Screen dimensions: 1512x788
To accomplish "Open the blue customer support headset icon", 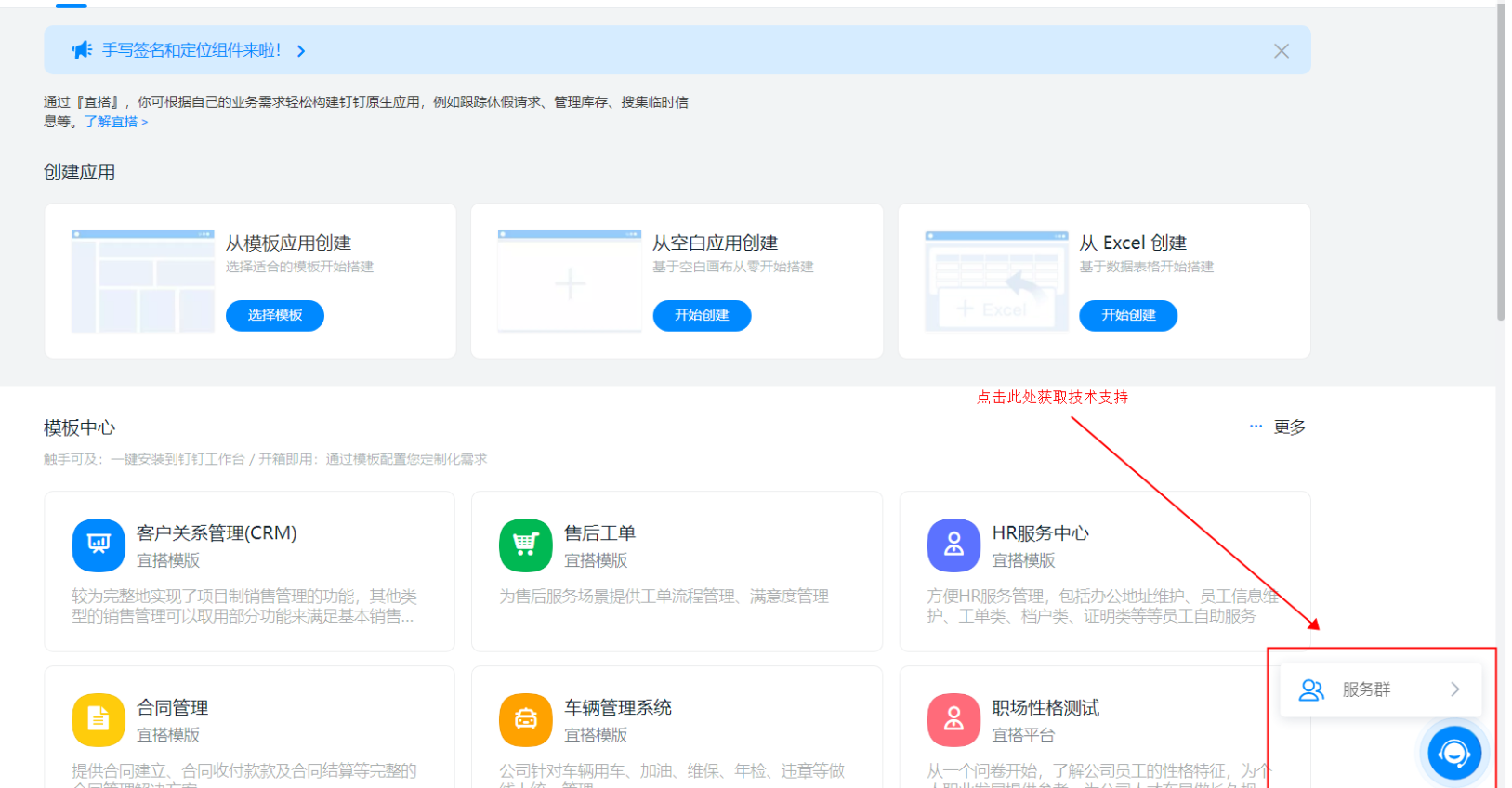I will 1454,753.
